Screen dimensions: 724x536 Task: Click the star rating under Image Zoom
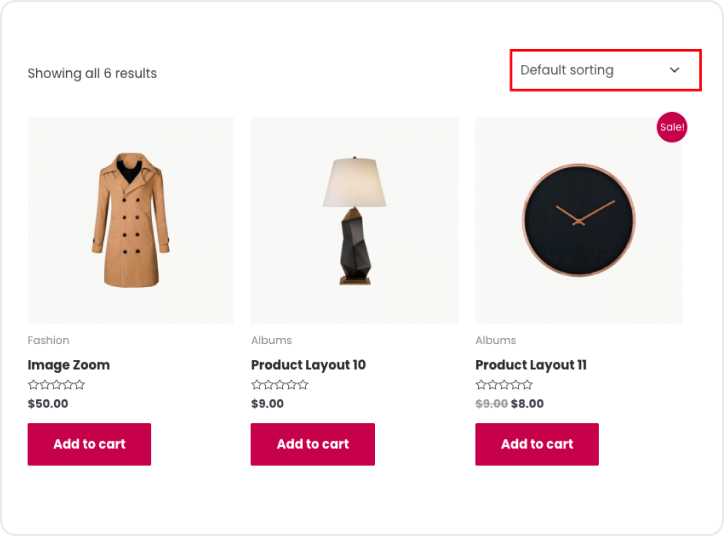[56, 385]
